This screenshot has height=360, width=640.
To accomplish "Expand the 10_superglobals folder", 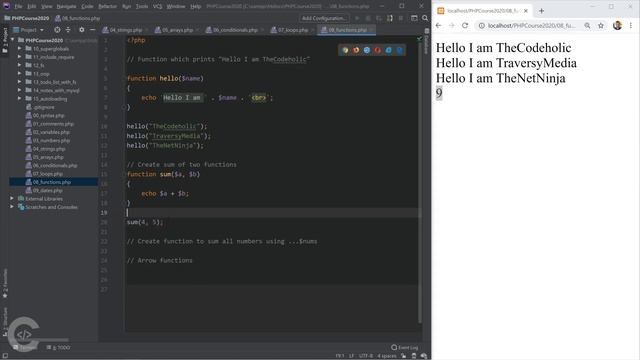I will click(20, 49).
